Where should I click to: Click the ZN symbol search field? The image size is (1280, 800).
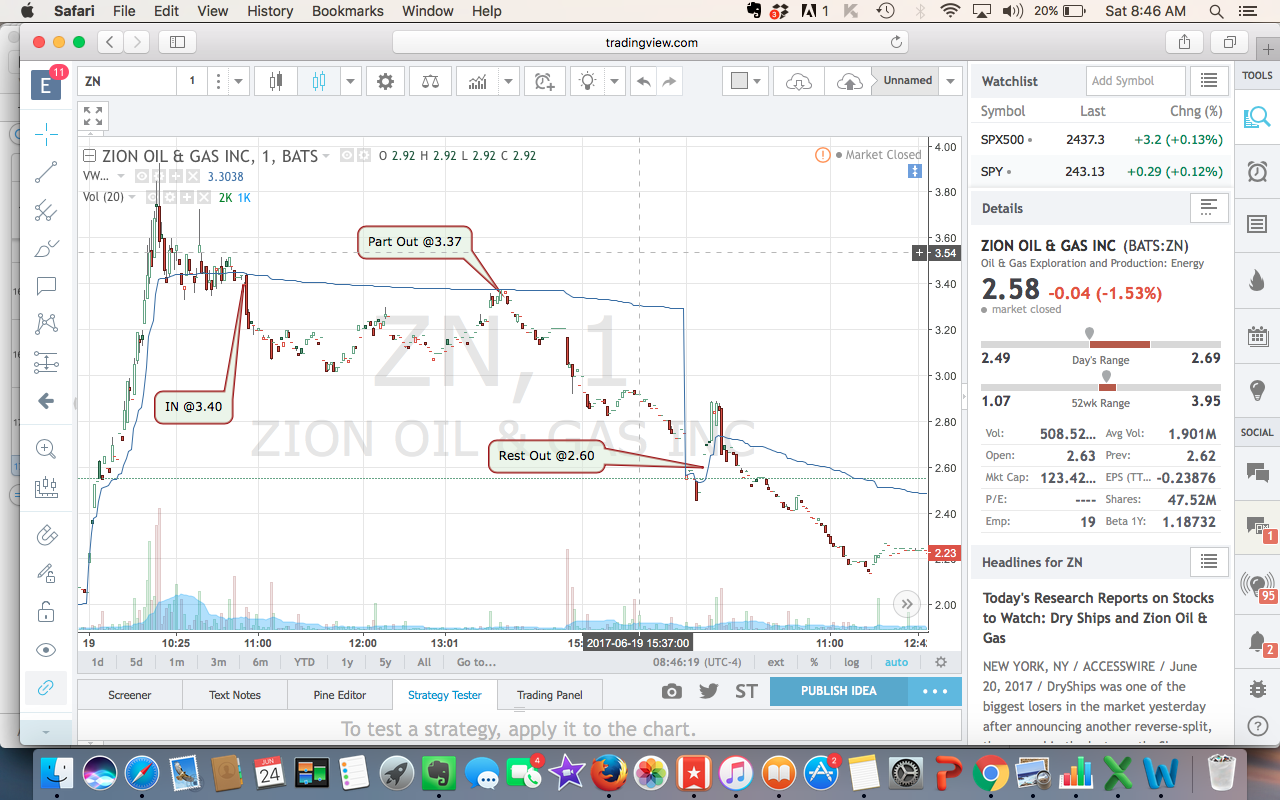(x=127, y=81)
